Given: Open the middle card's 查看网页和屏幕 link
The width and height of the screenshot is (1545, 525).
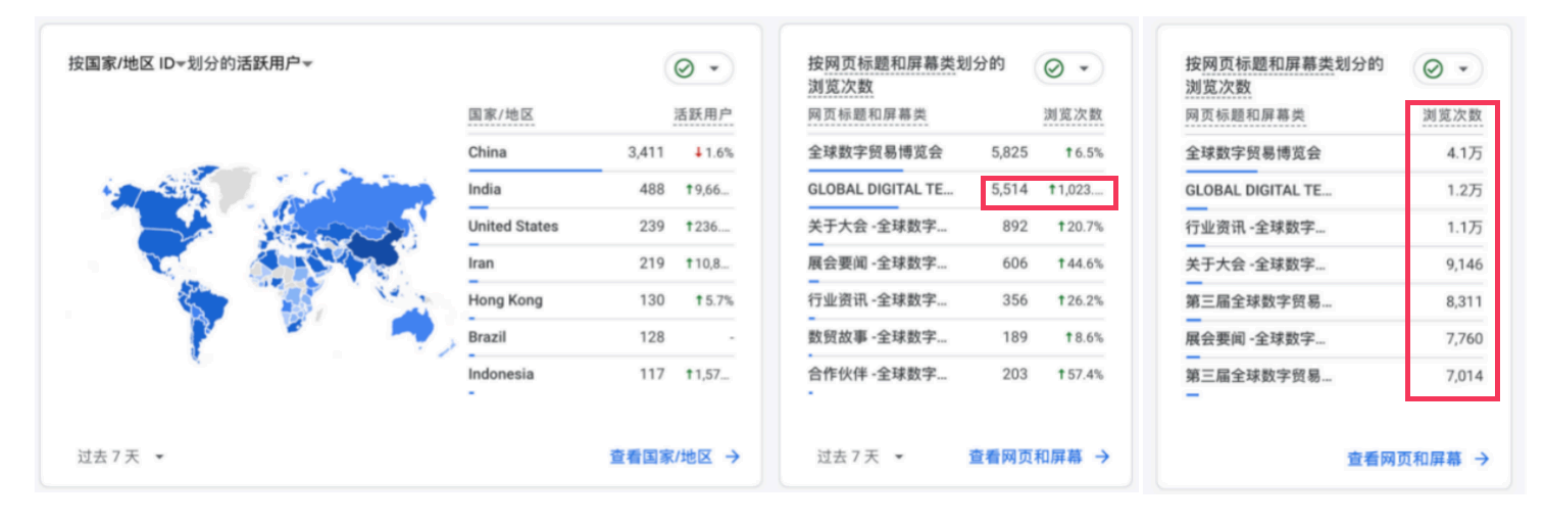Looking at the screenshot, I should (1025, 457).
